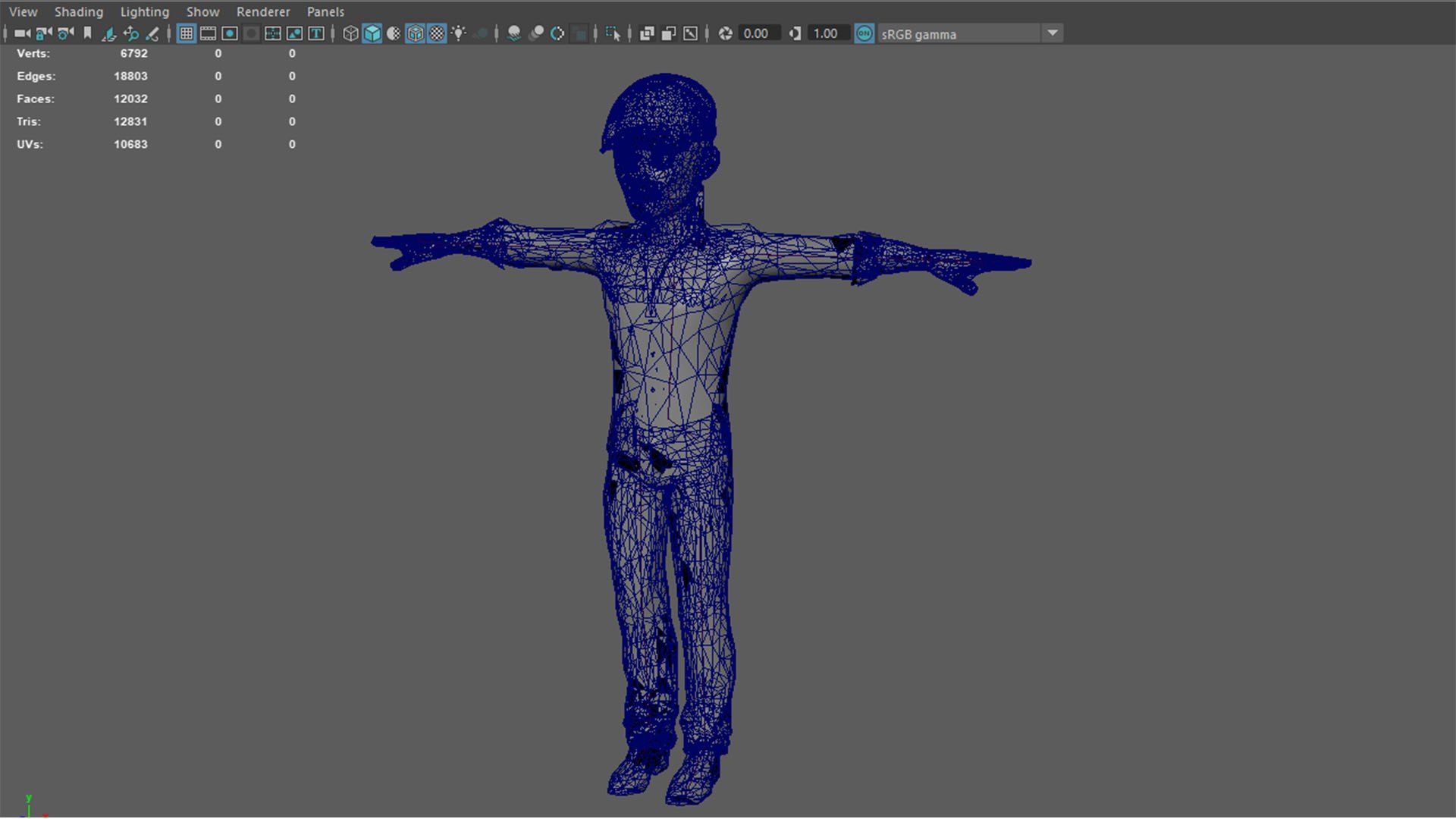
Task: Click the Exposure aperture icon
Action: (x=726, y=33)
